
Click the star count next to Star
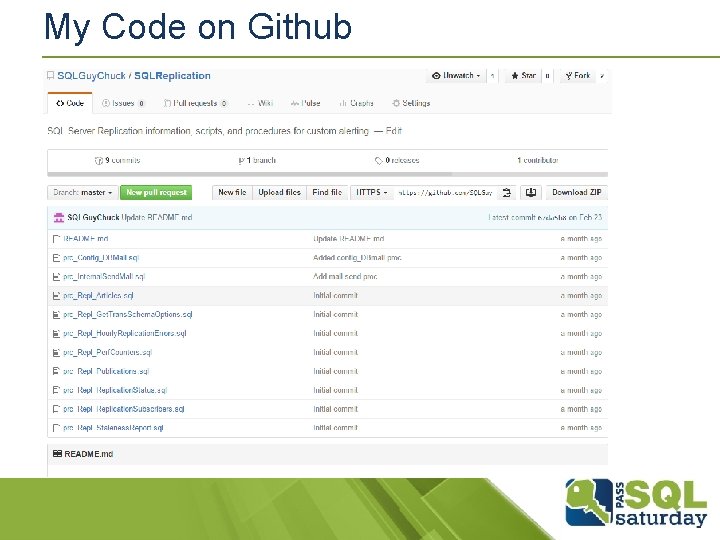click(x=547, y=75)
